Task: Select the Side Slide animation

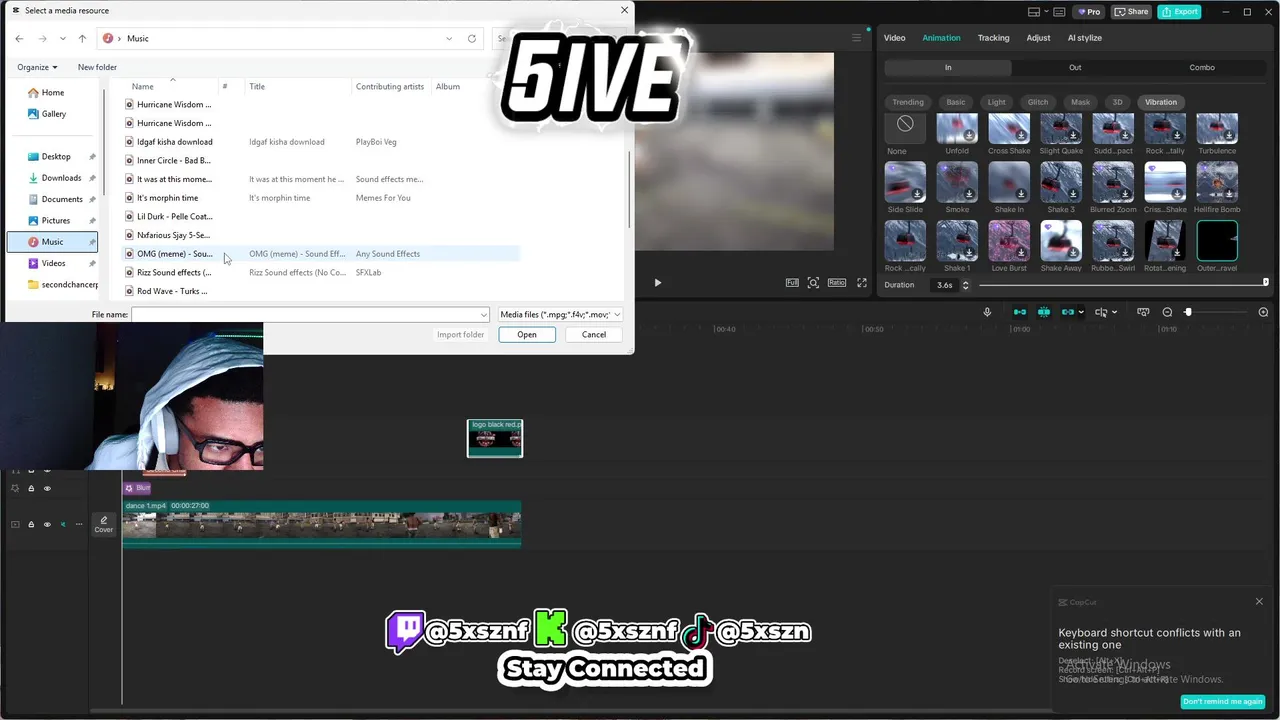Action: (x=905, y=182)
